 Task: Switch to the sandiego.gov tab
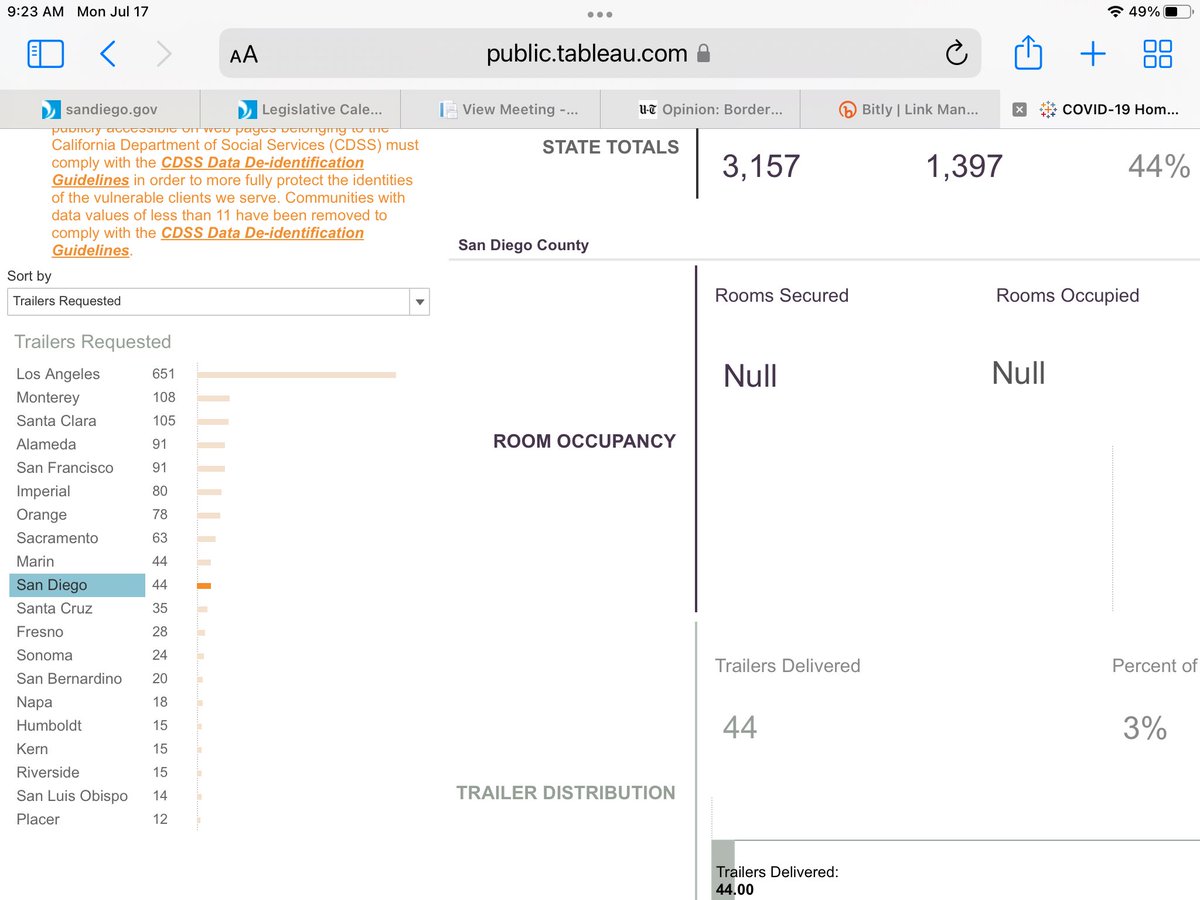click(x=100, y=110)
